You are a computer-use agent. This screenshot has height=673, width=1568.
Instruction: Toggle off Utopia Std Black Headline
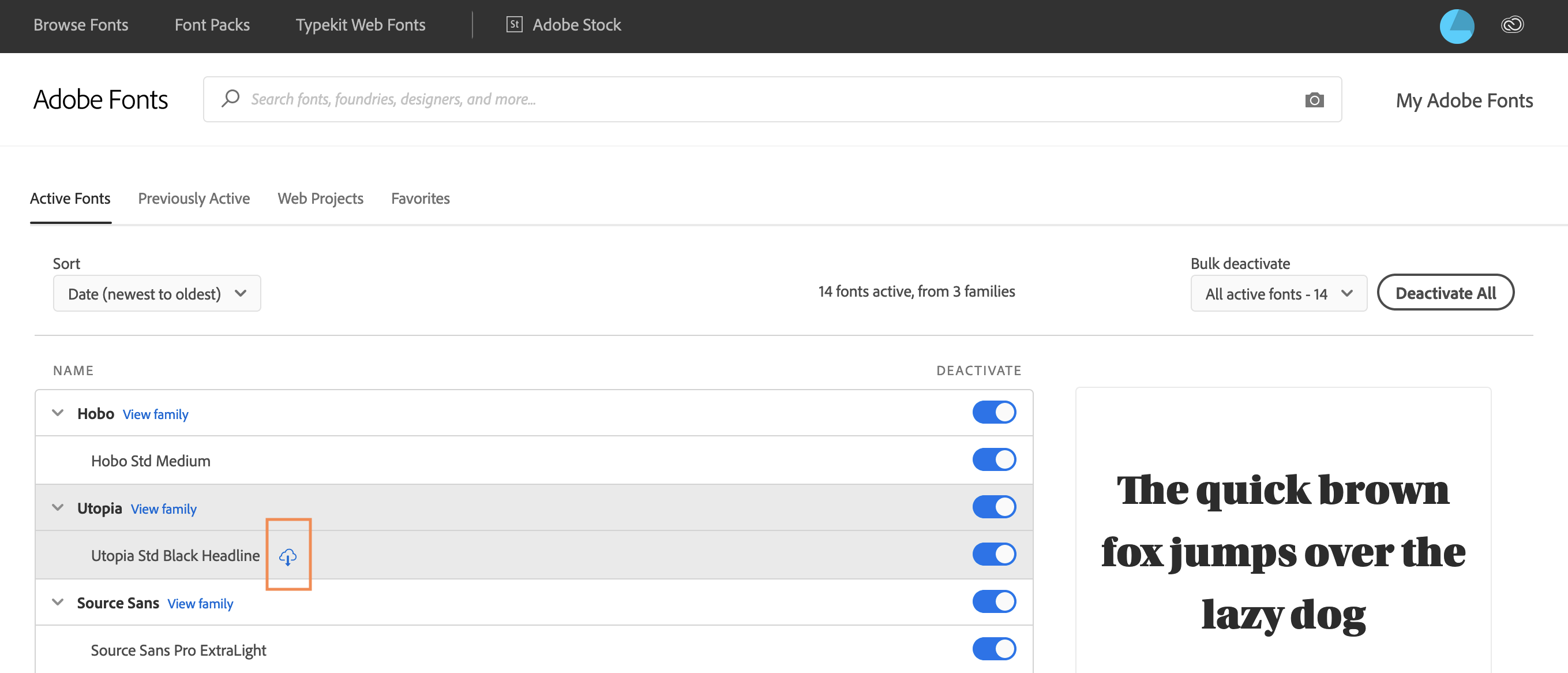coord(994,554)
